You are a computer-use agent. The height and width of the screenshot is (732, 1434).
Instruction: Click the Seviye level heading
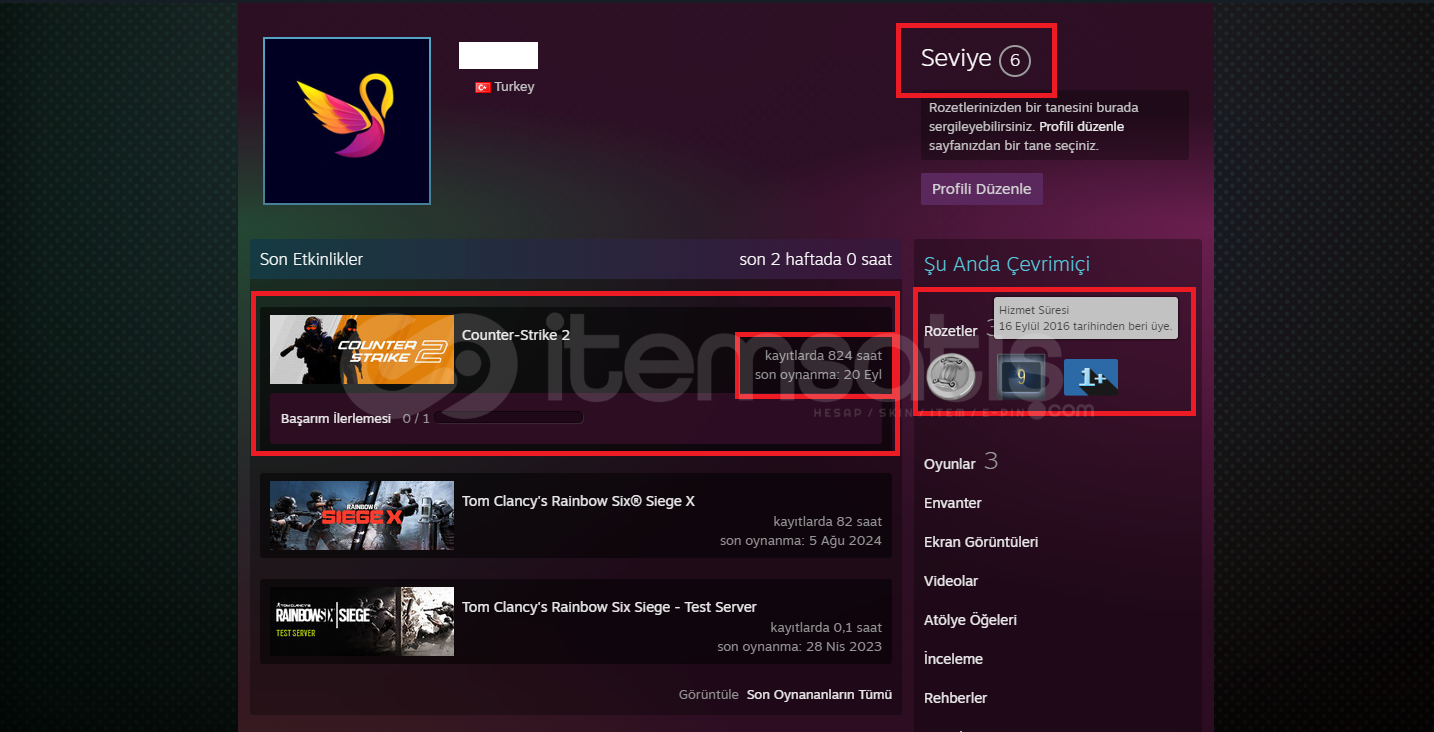pos(956,59)
